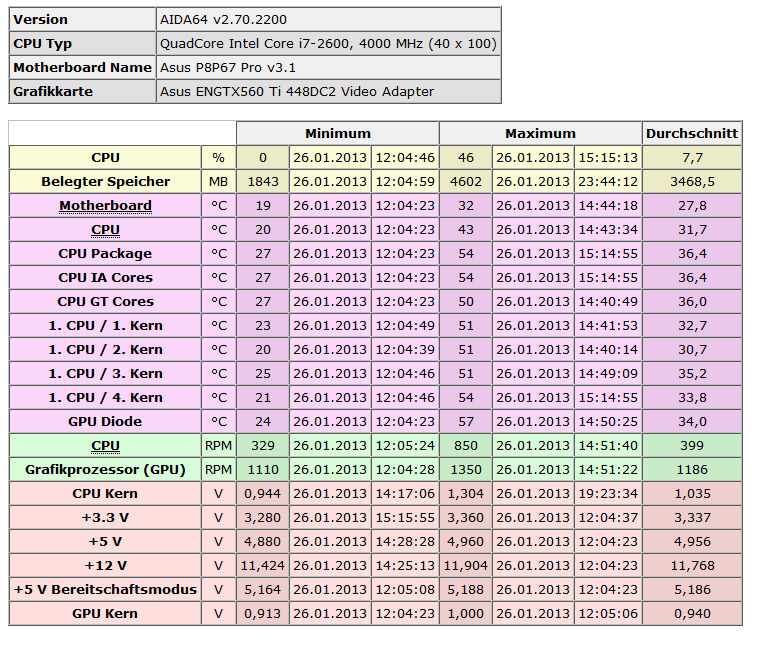Click the Version label cell
This screenshot has width=776, height=650.
tap(83, 20)
